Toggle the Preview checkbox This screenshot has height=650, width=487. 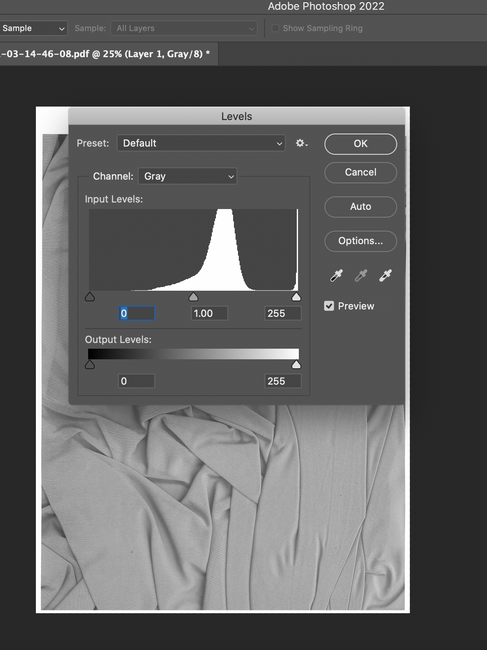tap(329, 306)
